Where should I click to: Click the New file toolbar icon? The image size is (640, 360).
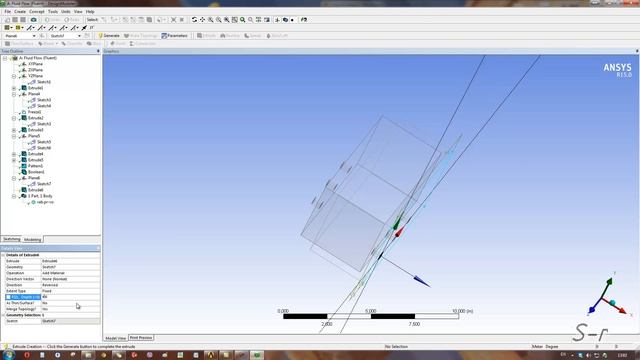[7, 20]
